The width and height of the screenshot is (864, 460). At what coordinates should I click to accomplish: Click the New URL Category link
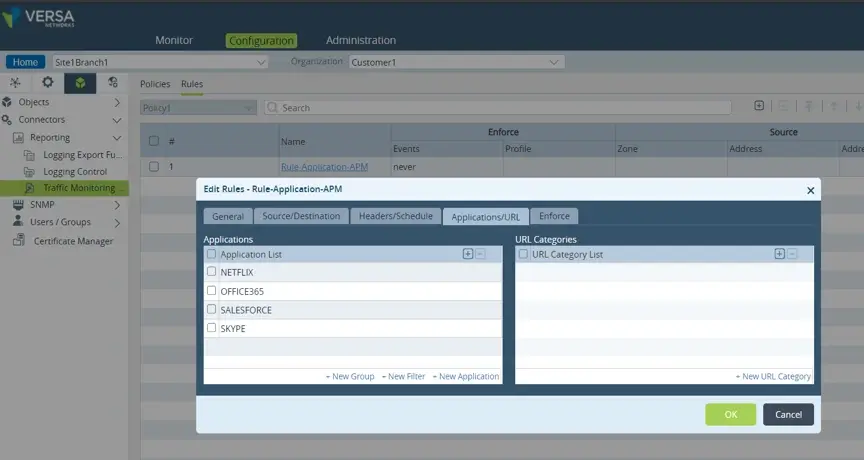(773, 377)
